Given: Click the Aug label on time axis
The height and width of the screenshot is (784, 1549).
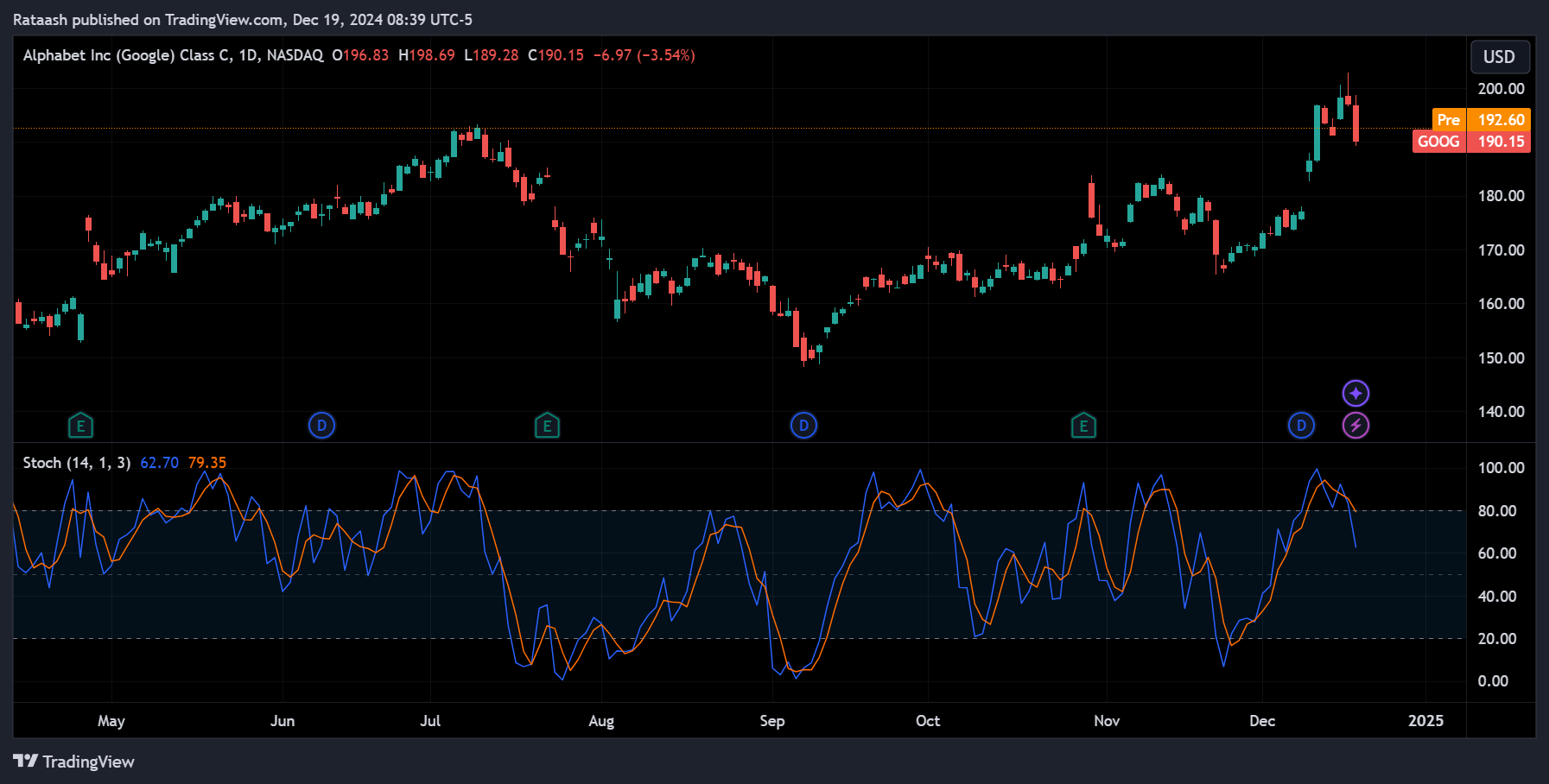Looking at the screenshot, I should [601, 721].
